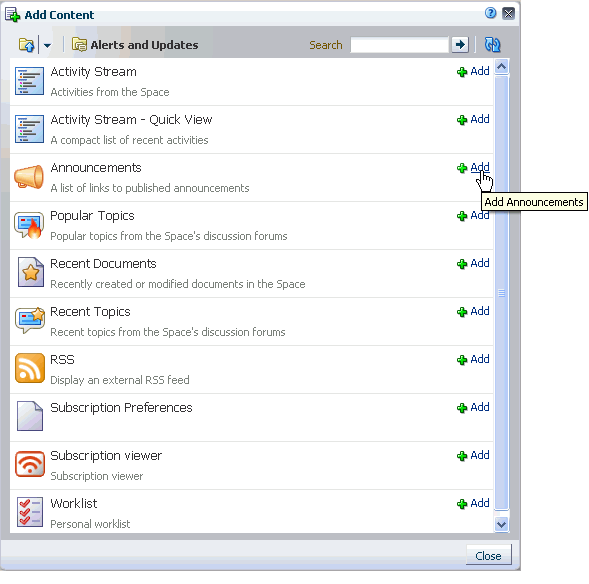
Task: Click the Activity Stream icon
Action: coord(29,81)
